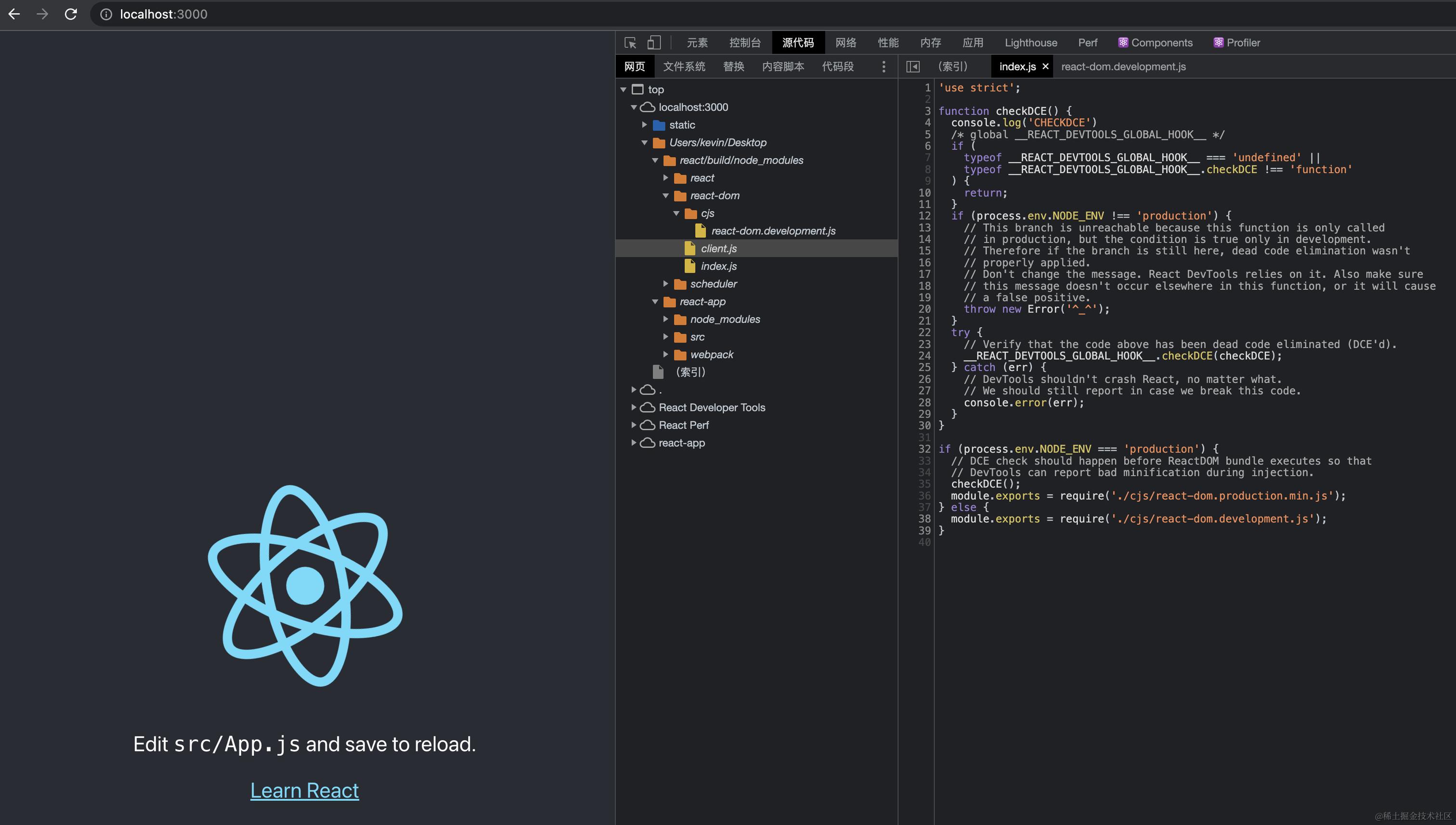Click line number 20 in the gutter
Viewport: 1456px width, 825px height.
924,309
